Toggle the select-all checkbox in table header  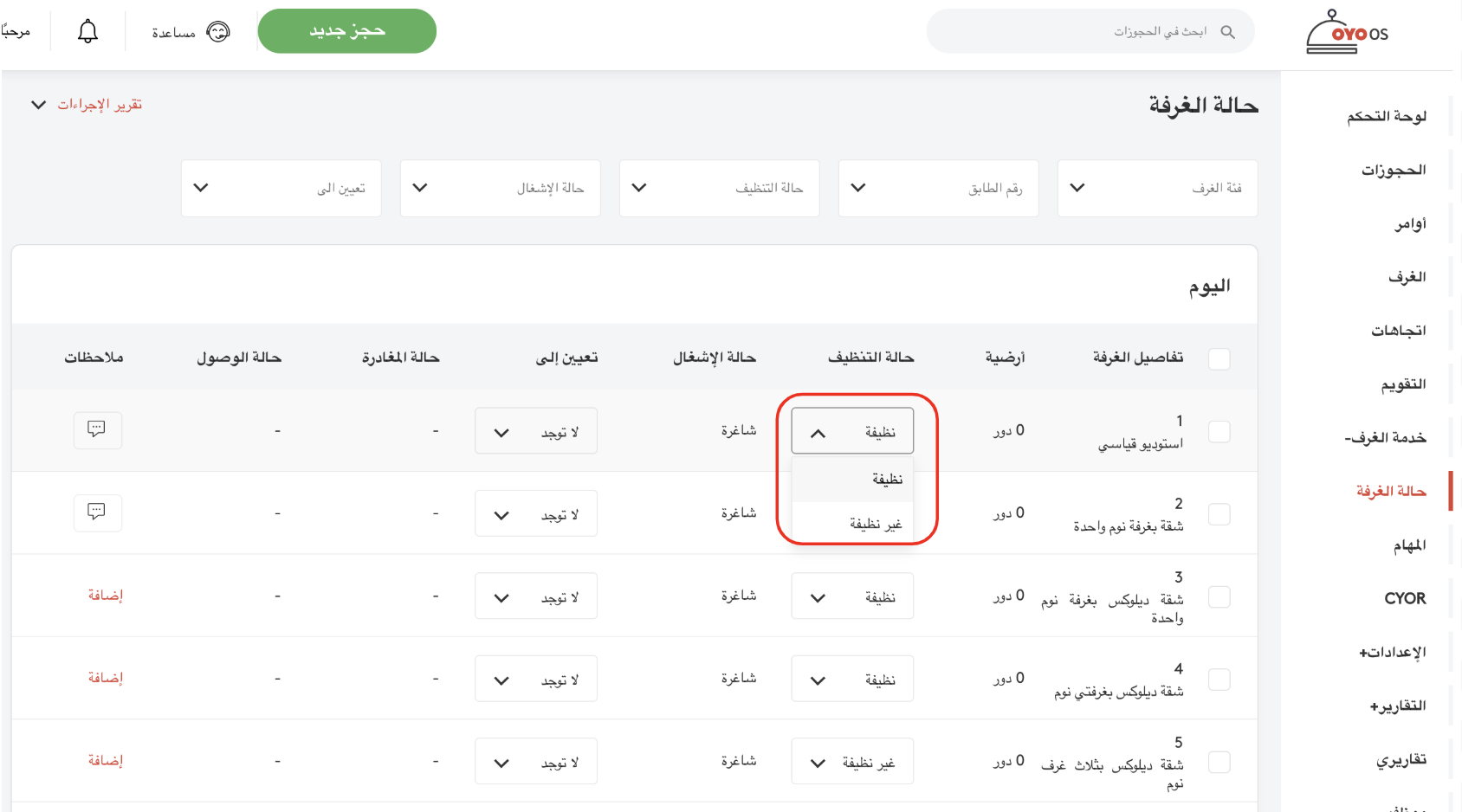tap(1219, 358)
